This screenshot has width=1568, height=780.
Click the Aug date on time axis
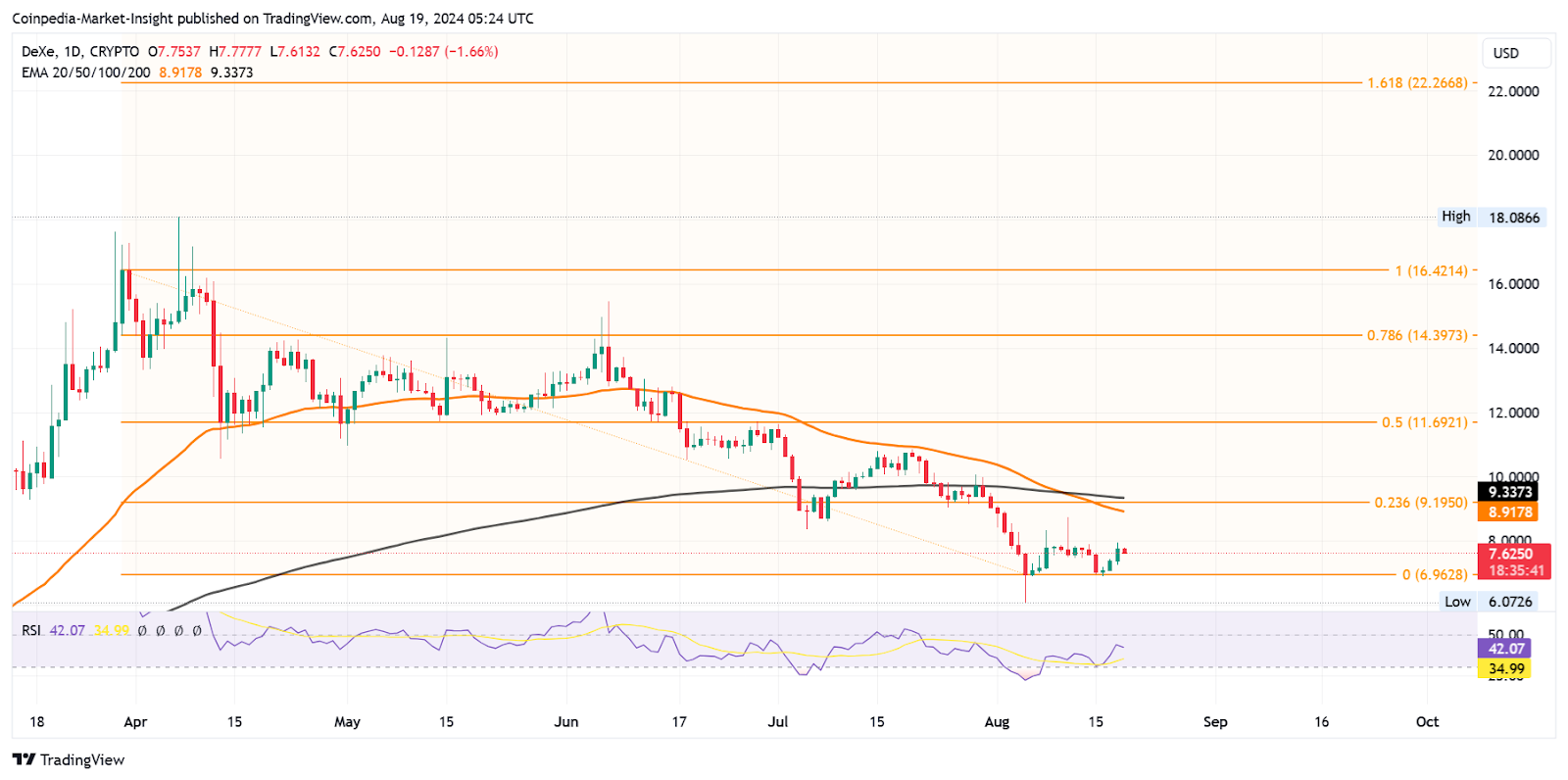click(997, 722)
